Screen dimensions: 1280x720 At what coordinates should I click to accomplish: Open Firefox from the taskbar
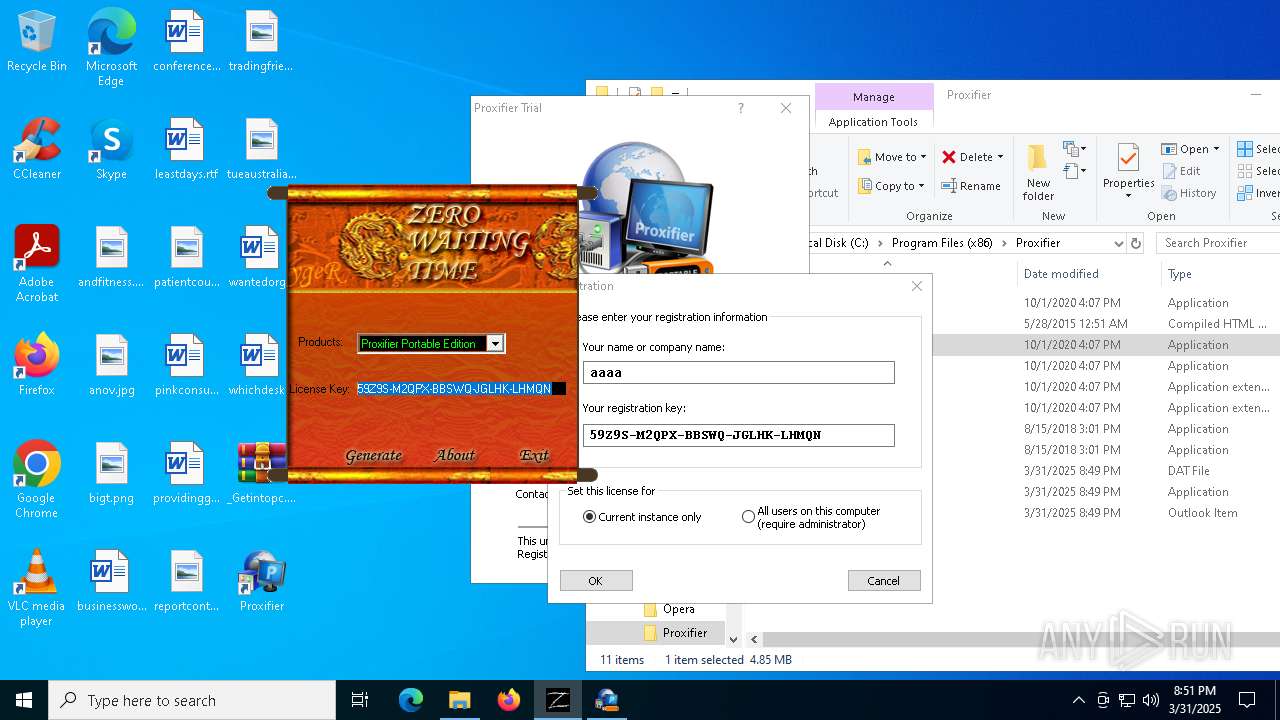pos(509,700)
